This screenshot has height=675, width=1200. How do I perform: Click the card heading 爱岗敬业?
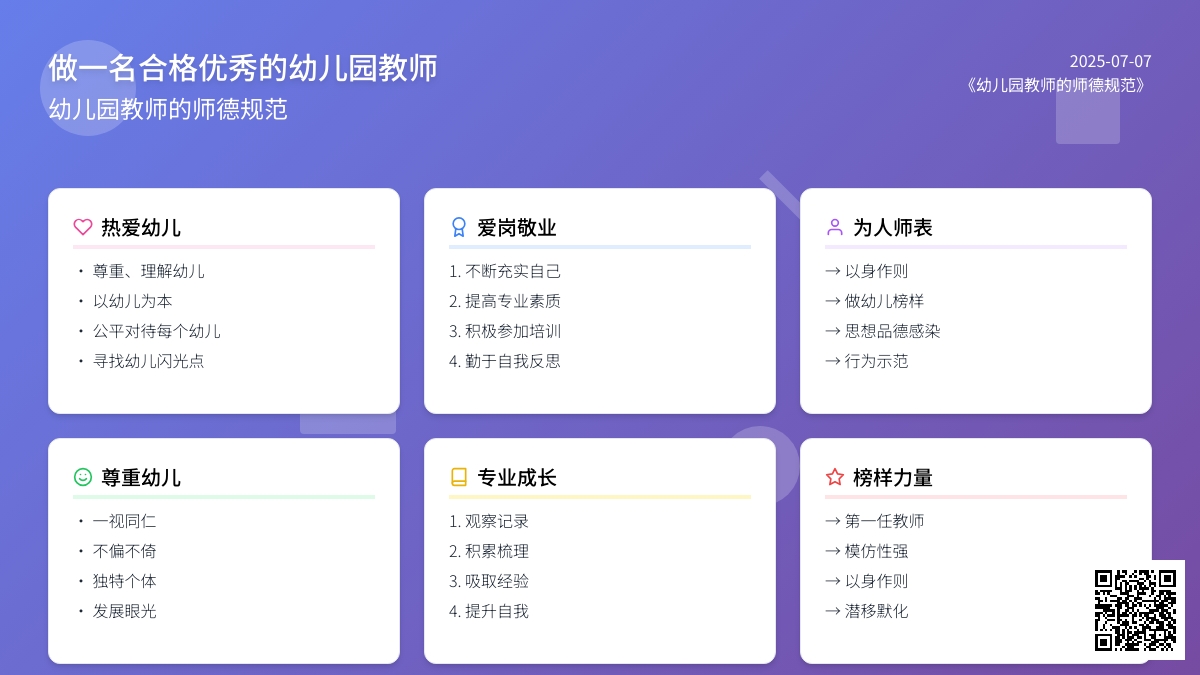tap(517, 227)
